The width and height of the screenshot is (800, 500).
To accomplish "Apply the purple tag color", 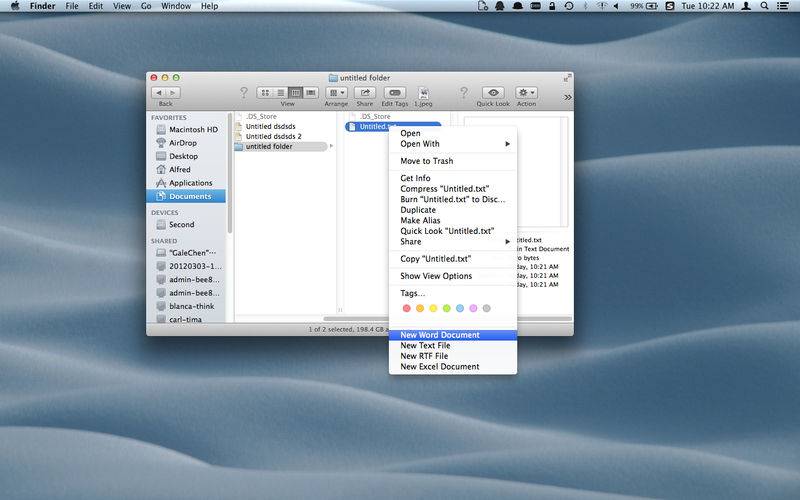I will (473, 308).
